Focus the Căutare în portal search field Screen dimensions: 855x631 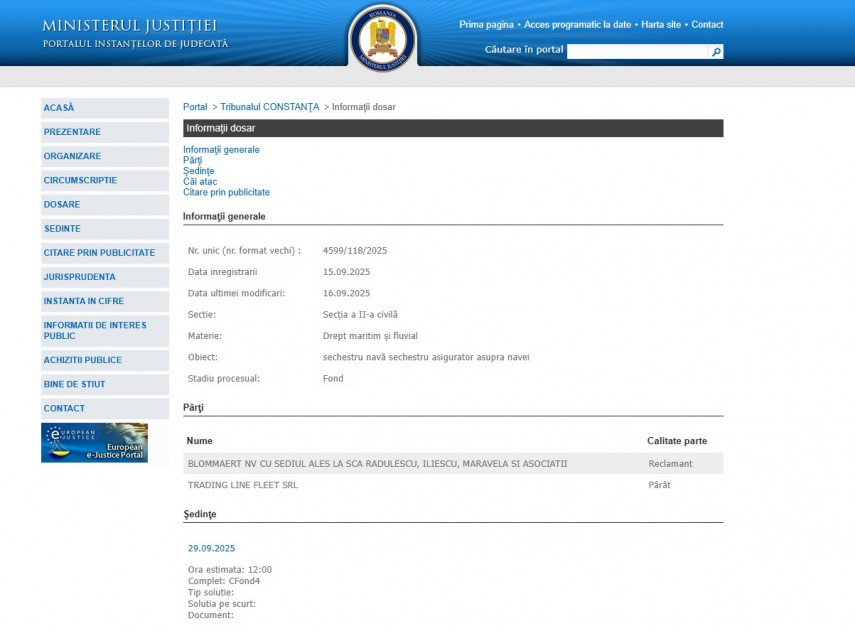tap(637, 51)
